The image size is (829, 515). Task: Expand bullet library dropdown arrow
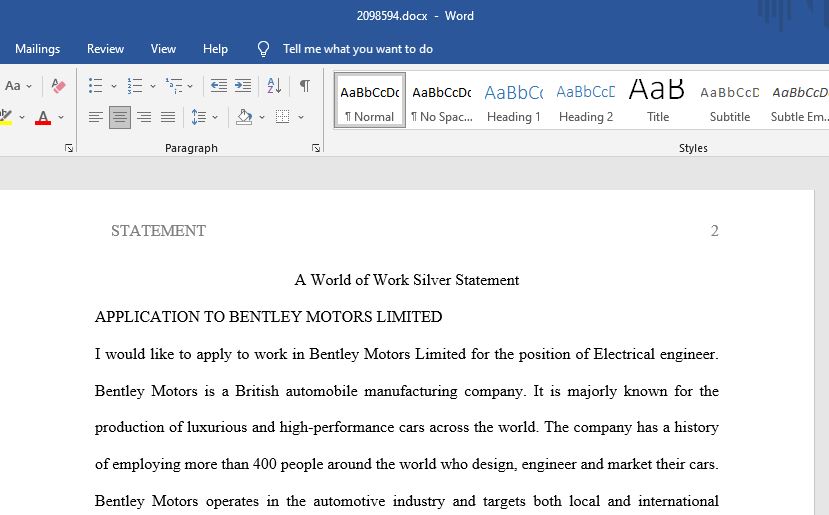(114, 86)
